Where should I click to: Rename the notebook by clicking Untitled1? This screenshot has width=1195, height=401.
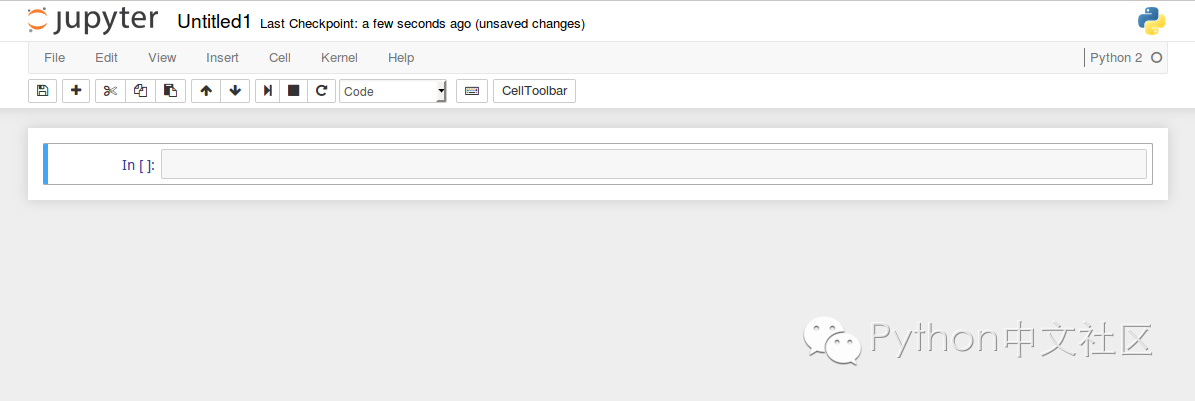coord(214,22)
